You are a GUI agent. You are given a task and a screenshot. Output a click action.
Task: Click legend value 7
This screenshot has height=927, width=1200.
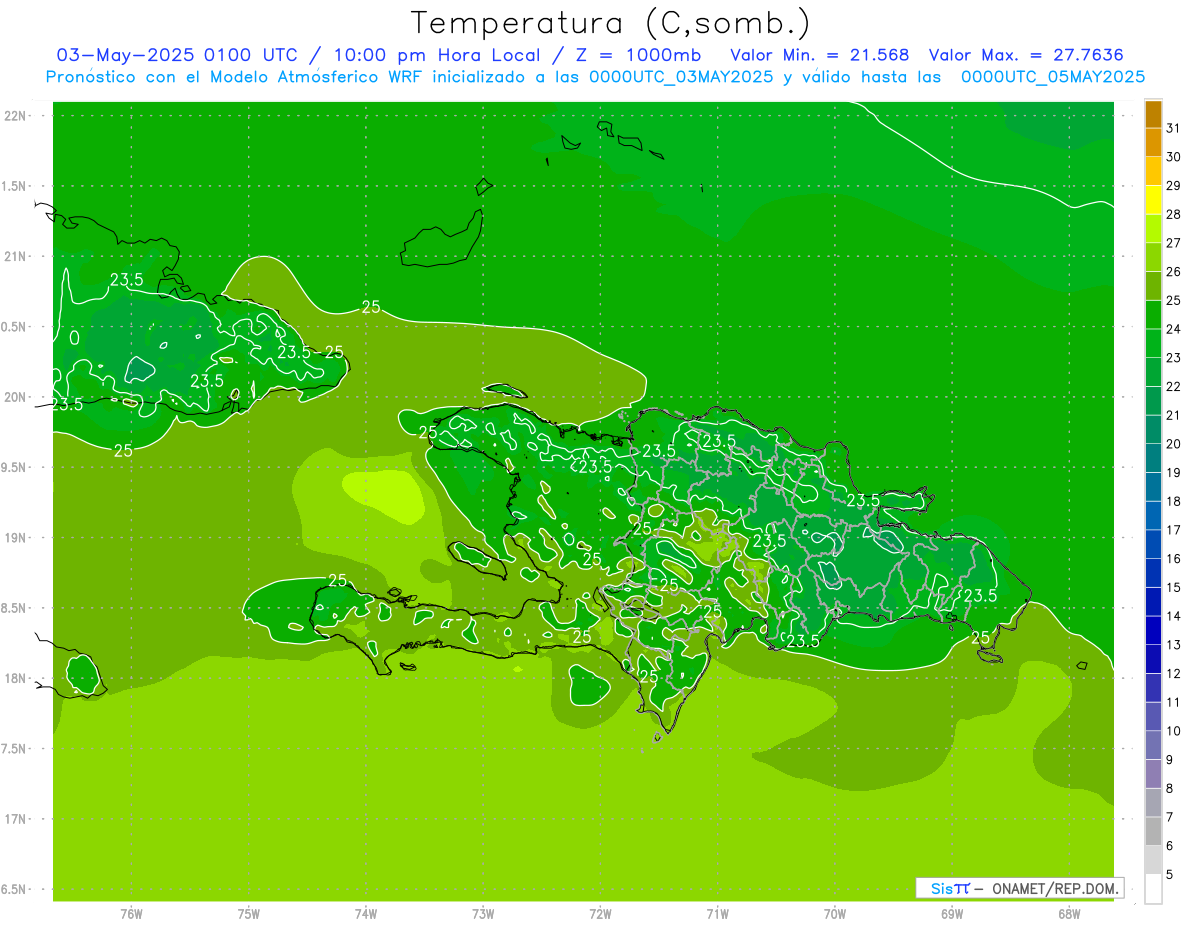[1170, 817]
